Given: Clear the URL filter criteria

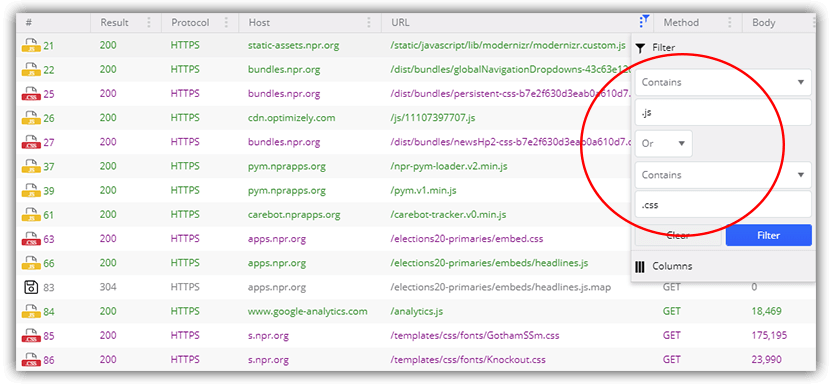Looking at the screenshot, I should (x=678, y=235).
